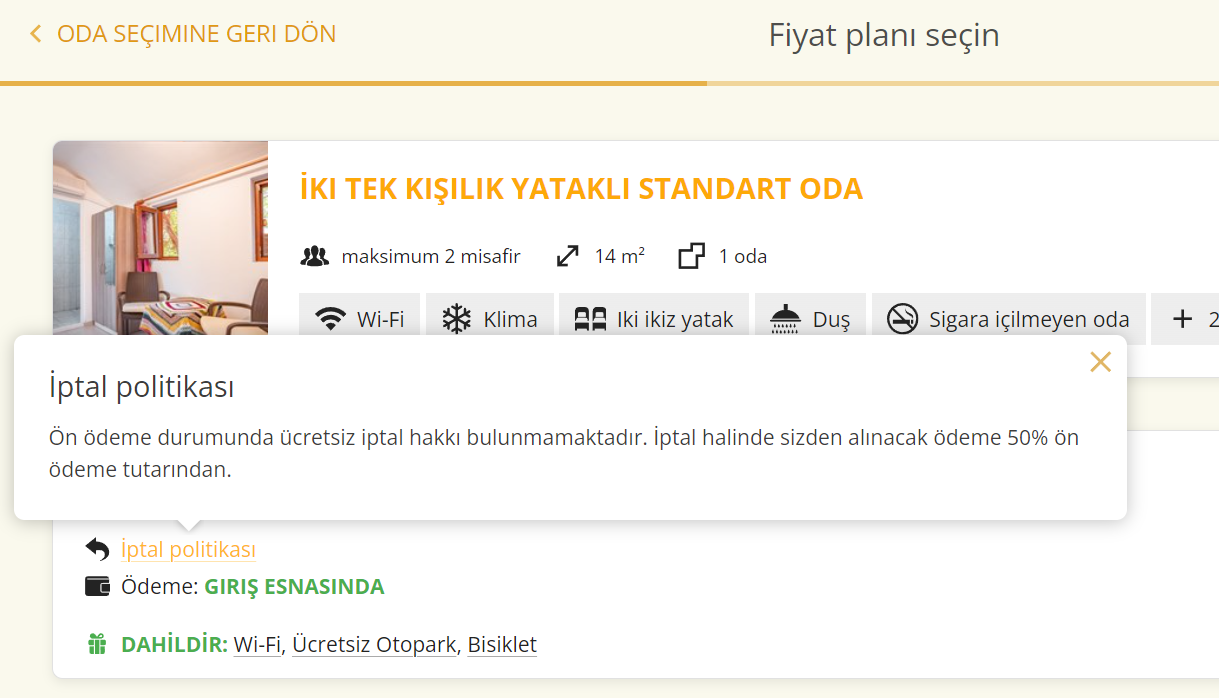1219x698 pixels.
Task: Click the DAHİLDİR label
Action: (174, 645)
